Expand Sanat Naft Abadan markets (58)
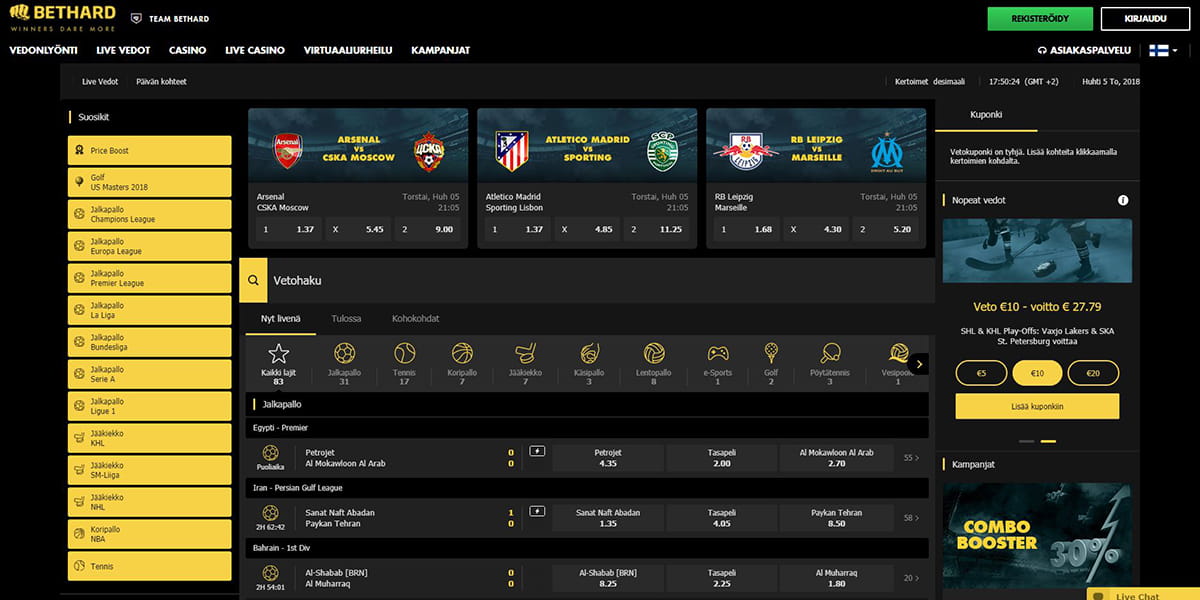1200x600 pixels. [911, 518]
